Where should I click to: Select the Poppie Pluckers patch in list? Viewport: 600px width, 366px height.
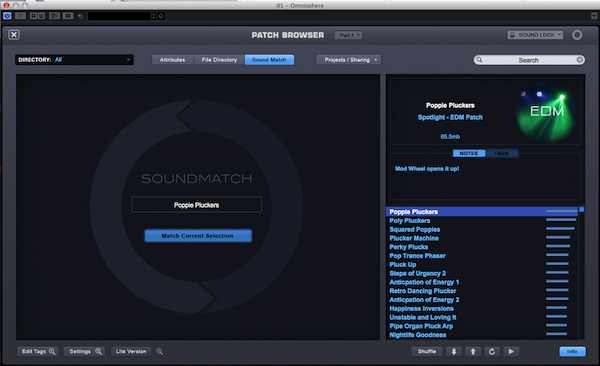[x=482, y=212]
